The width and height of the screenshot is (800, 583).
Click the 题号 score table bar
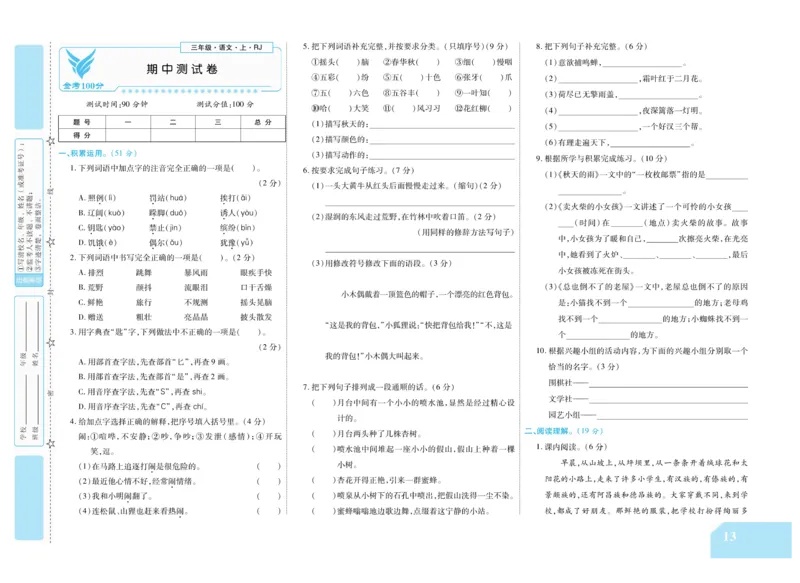(84, 122)
